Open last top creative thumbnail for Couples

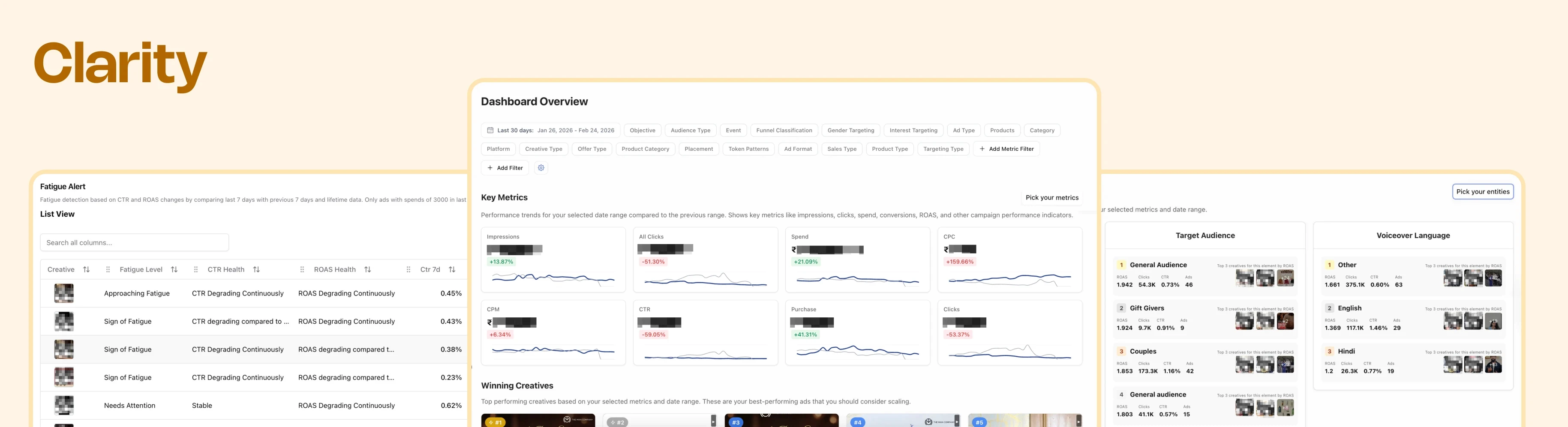[1285, 364]
